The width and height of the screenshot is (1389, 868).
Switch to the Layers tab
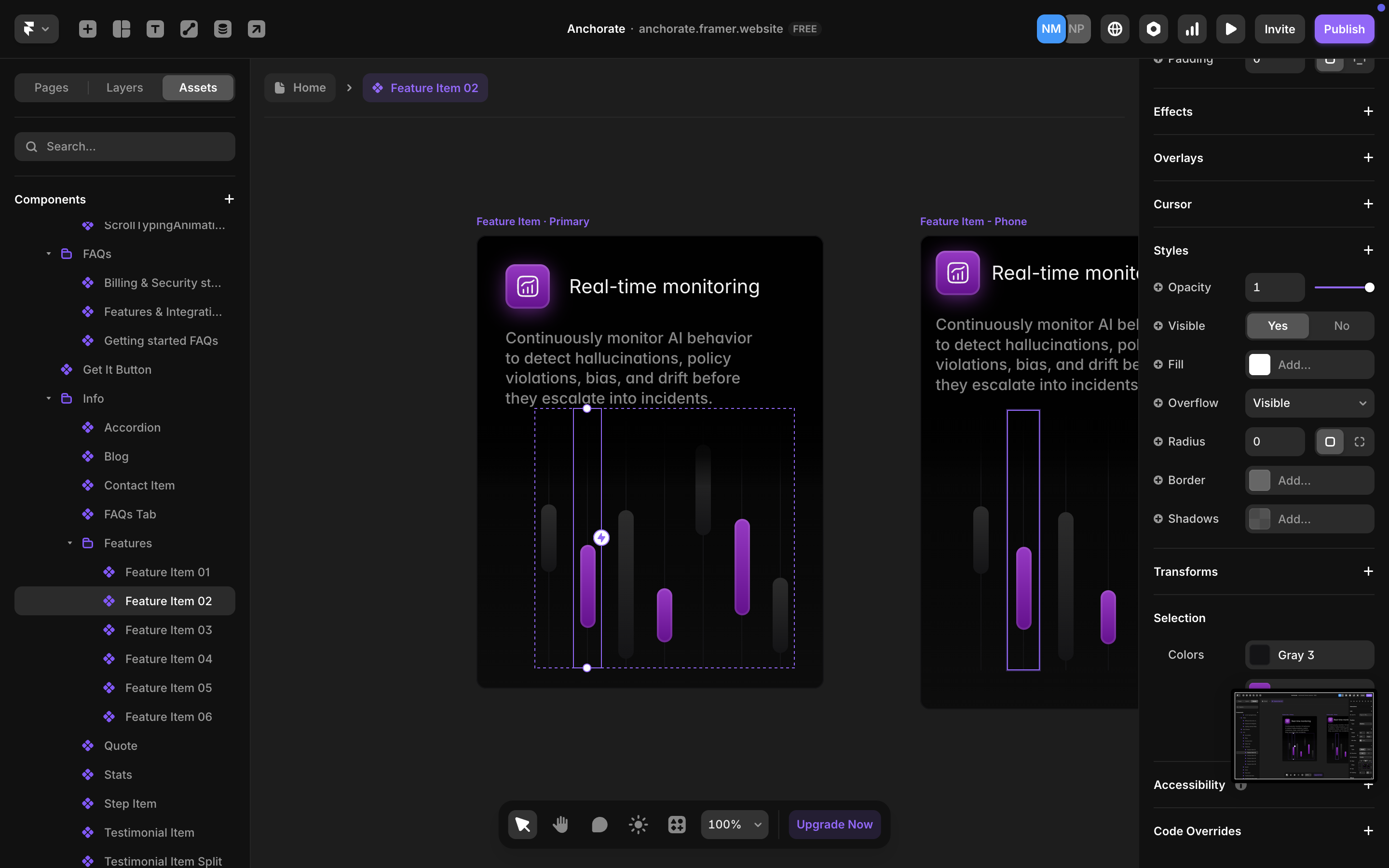[x=124, y=87]
